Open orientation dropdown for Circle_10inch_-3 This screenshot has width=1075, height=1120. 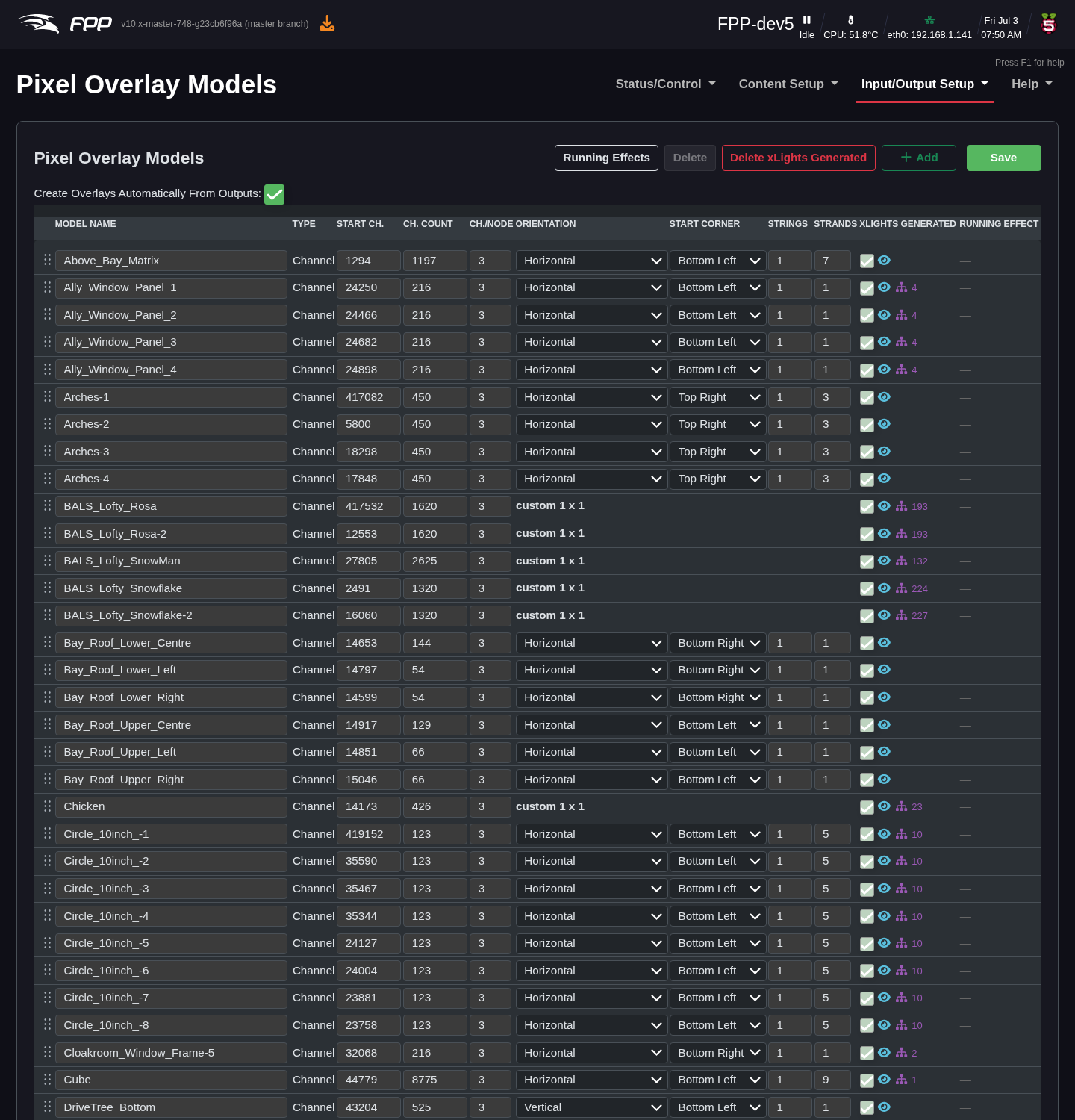click(x=591, y=889)
